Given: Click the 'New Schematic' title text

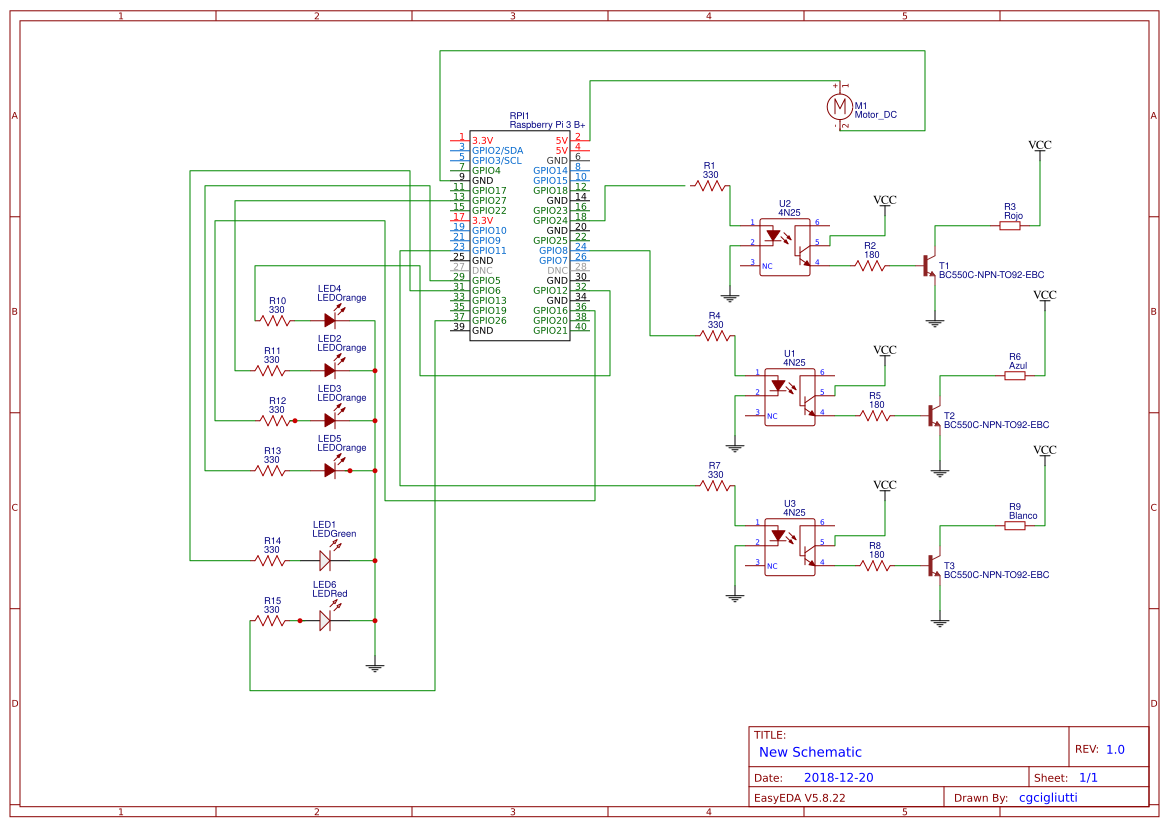Looking at the screenshot, I should coord(810,752).
